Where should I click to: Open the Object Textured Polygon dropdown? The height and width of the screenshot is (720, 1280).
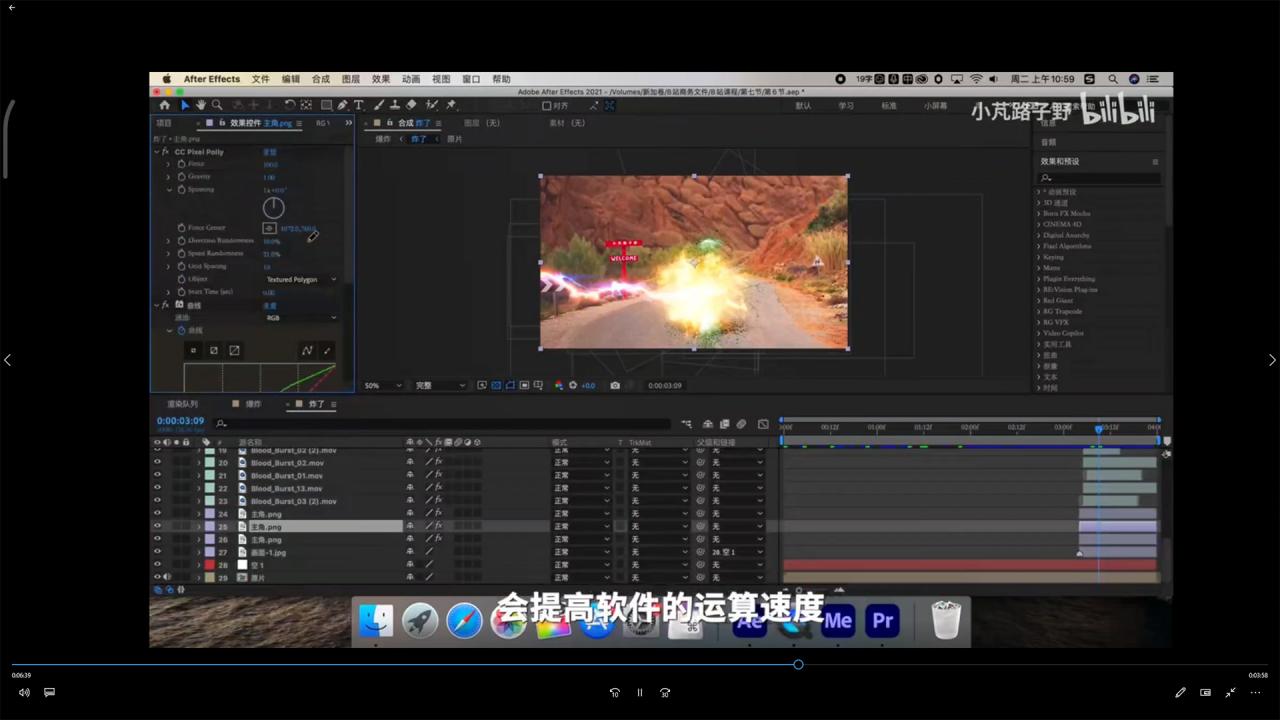(301, 280)
